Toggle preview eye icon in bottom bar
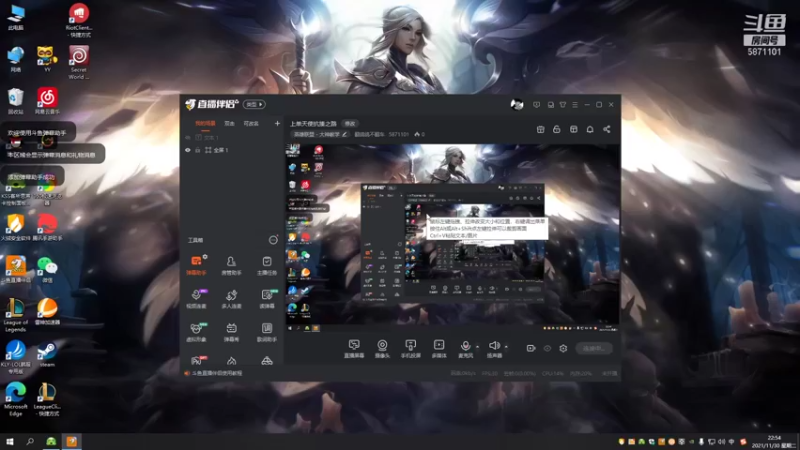This screenshot has height=450, width=800. coord(547,348)
